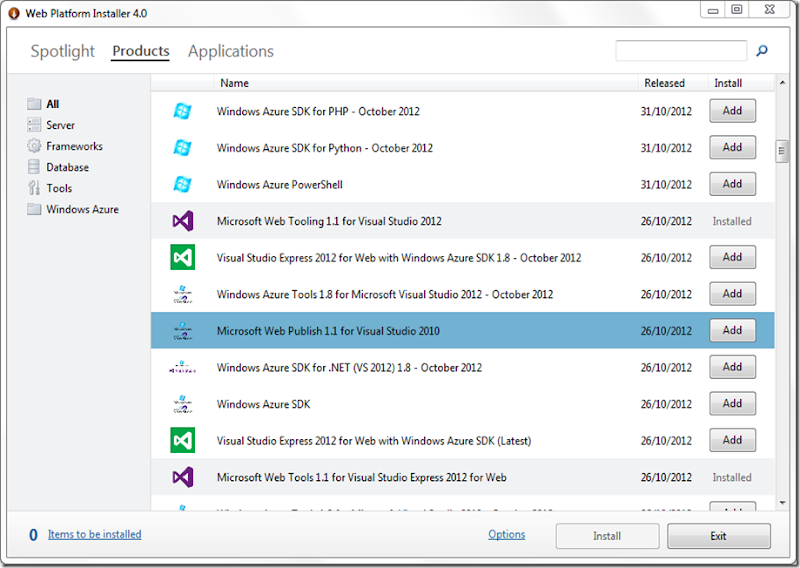Click the Windows Azure folder icon
800x568 pixels.
pos(34,209)
